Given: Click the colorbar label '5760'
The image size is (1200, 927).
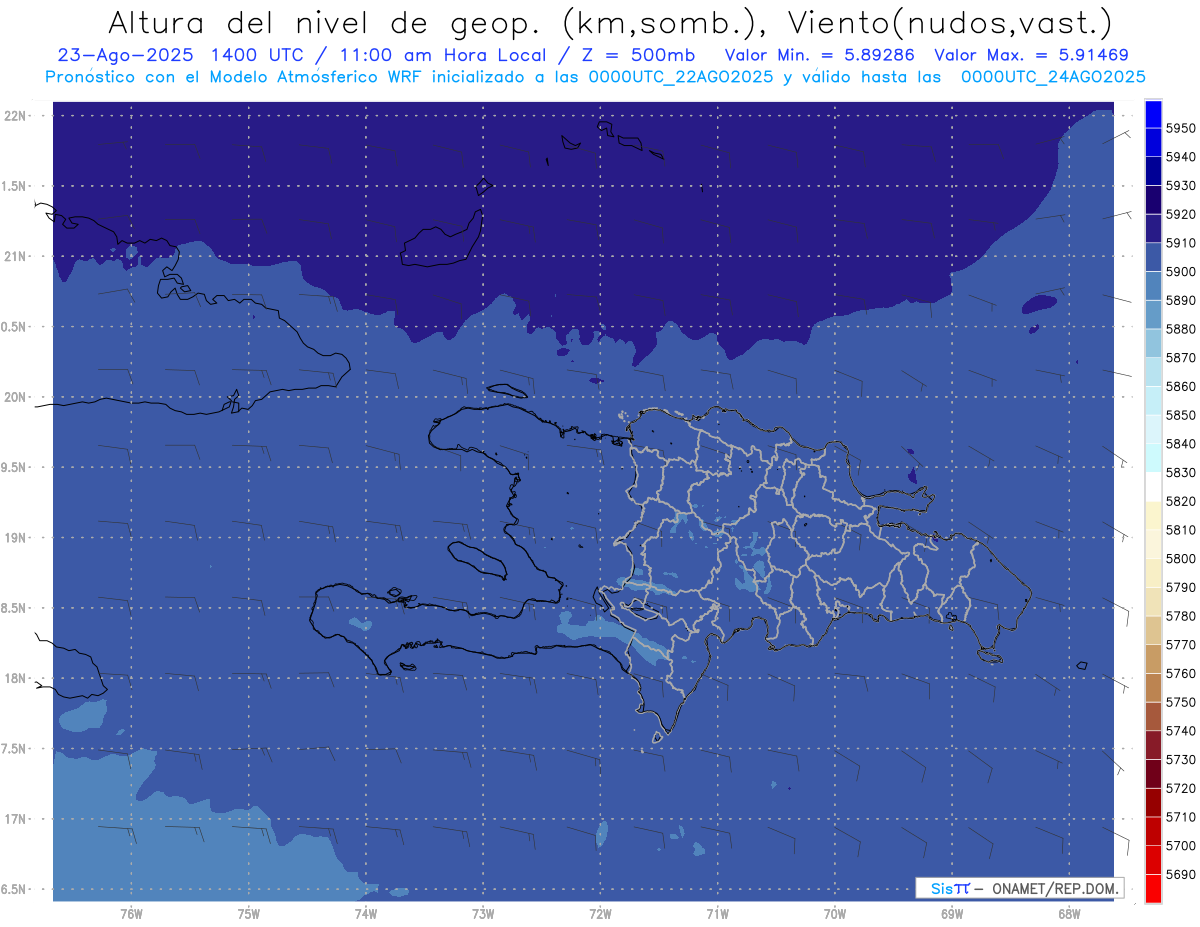Looking at the screenshot, I should click(1181, 674).
